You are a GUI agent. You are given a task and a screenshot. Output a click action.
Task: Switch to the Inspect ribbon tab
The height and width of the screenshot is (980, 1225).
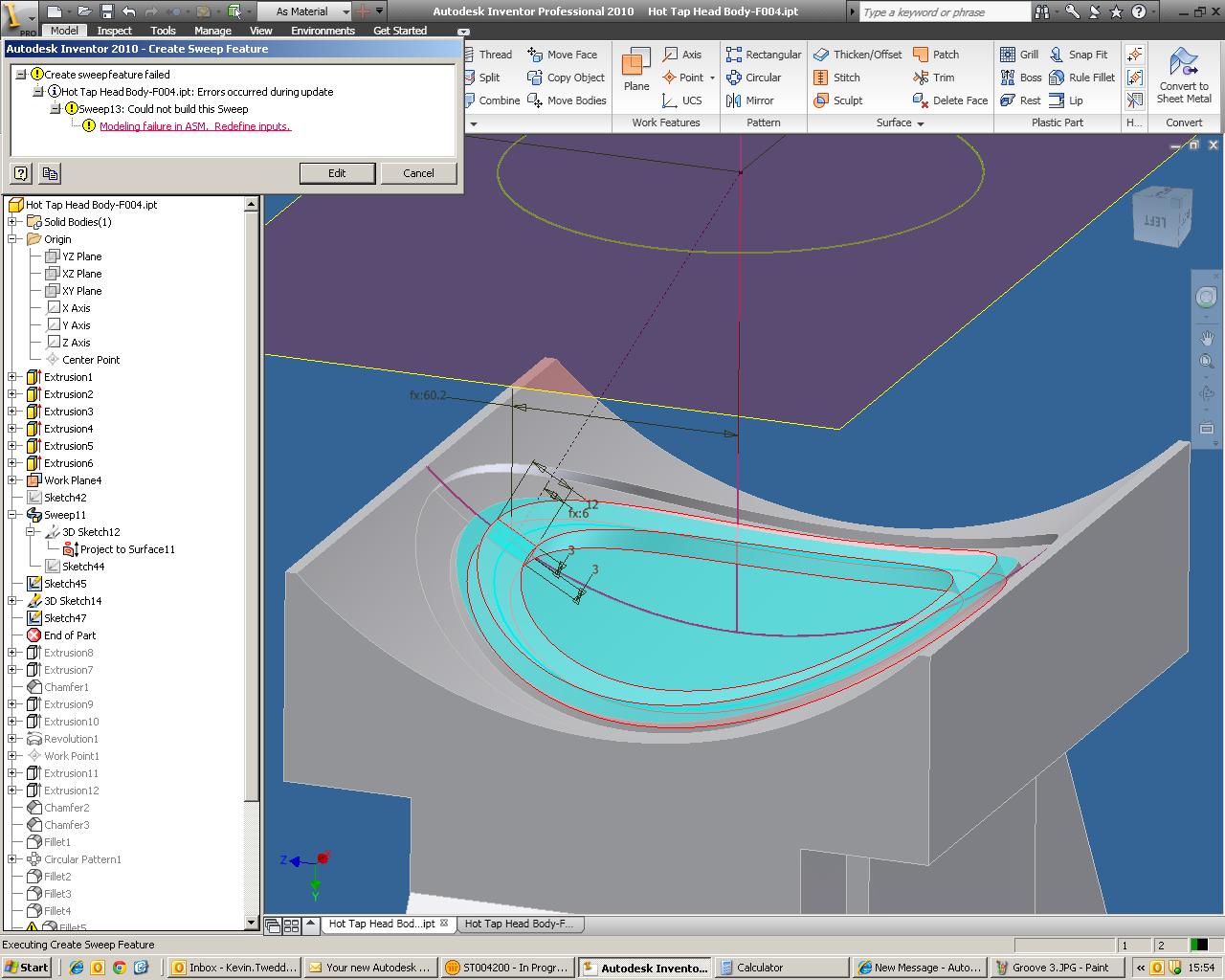[114, 31]
